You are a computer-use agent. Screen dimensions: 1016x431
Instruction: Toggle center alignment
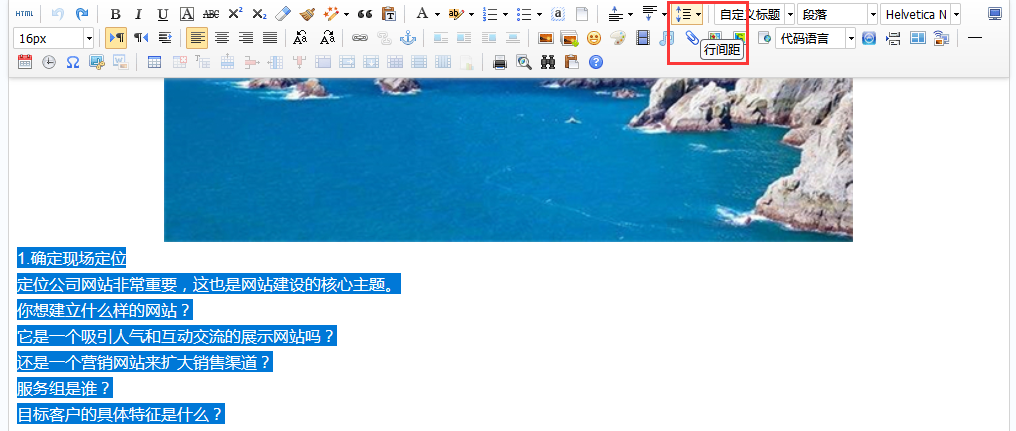[x=222, y=38]
